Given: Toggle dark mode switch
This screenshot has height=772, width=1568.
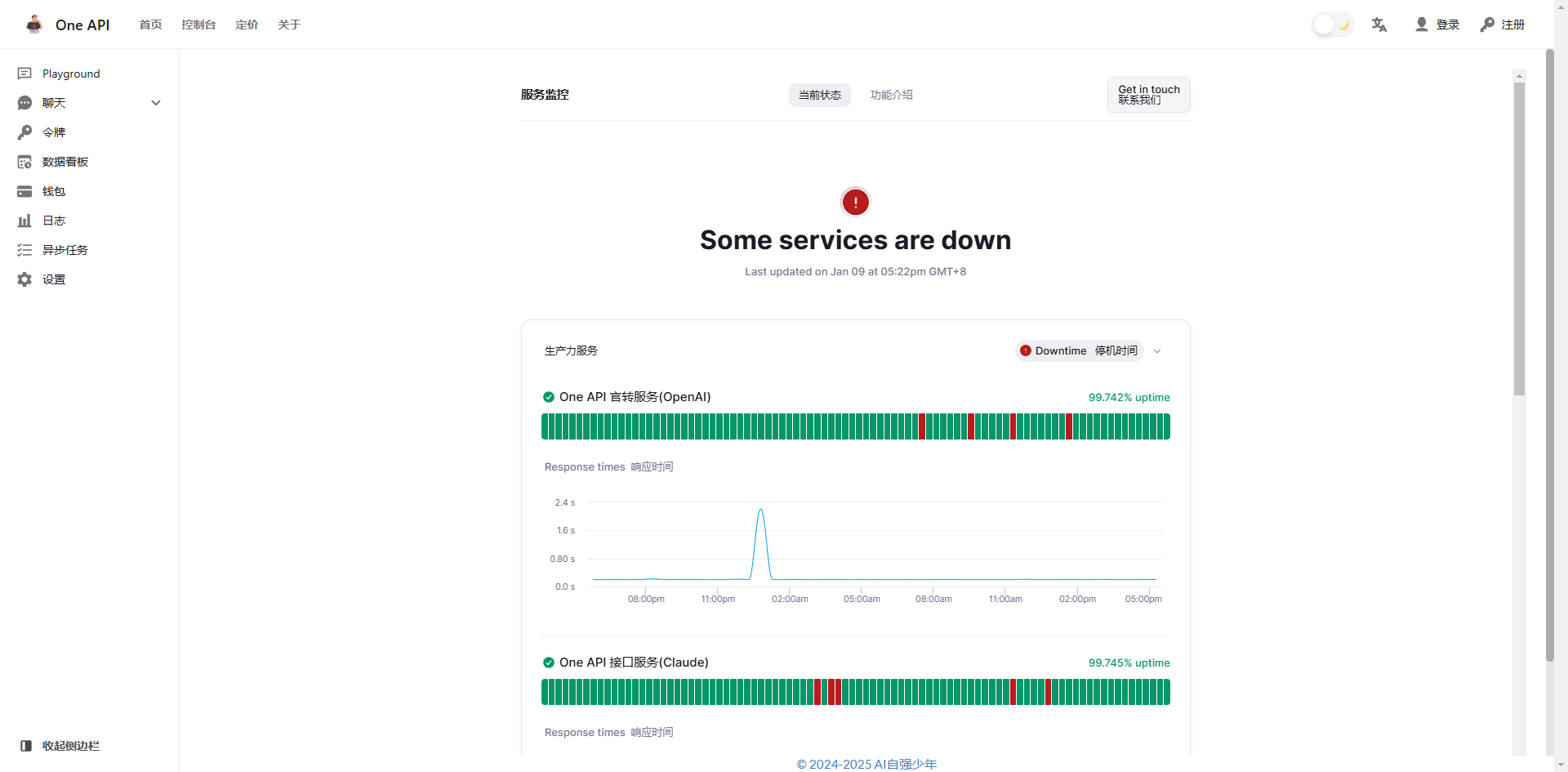Looking at the screenshot, I should (x=1332, y=25).
